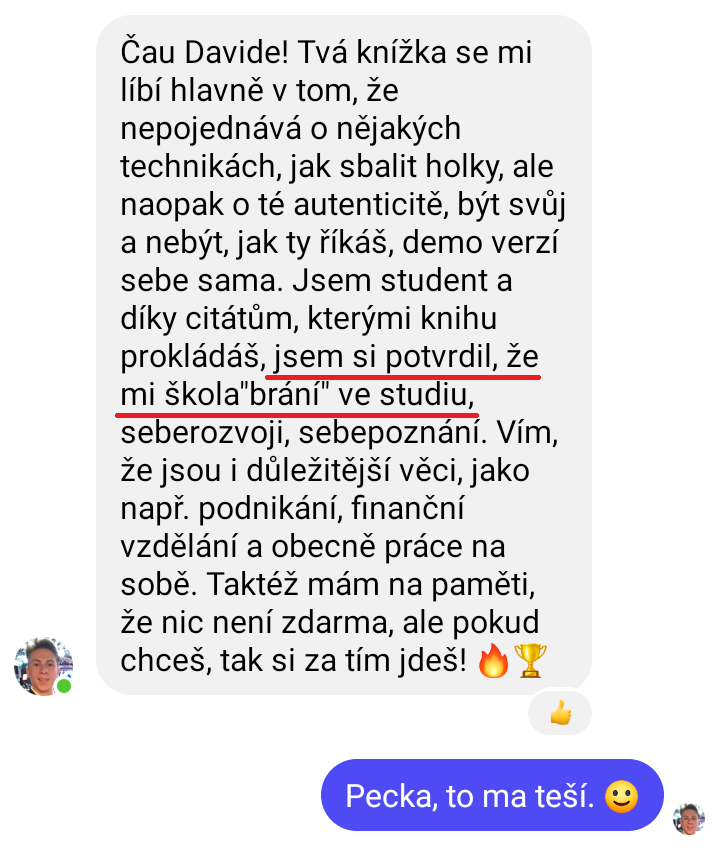The height and width of the screenshot is (852, 712).
Task: Click the phrase "podnikání, finanční" in message
Action: [331, 509]
